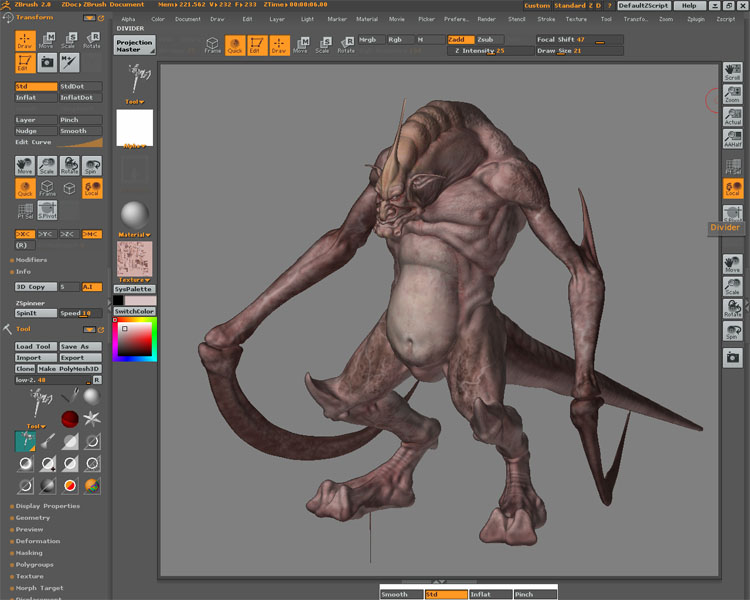This screenshot has width=750, height=600.
Task: Expand the Info section
Action: point(23,271)
